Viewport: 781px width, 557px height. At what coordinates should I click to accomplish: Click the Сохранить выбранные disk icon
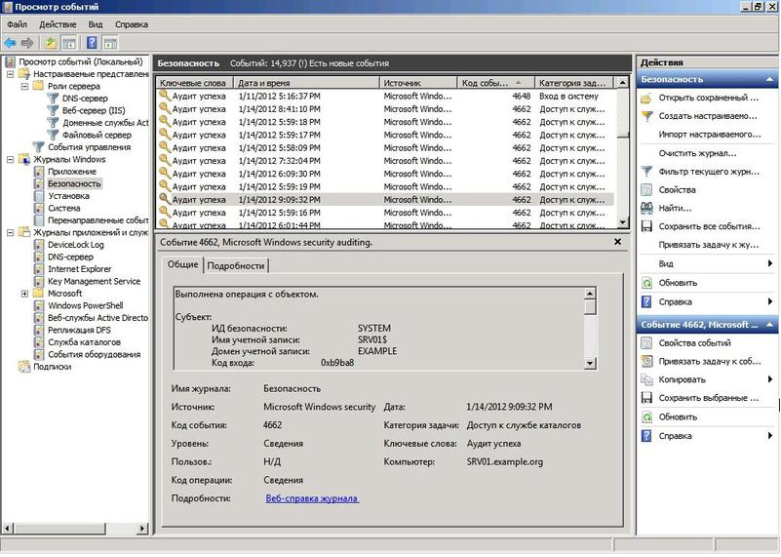647,398
